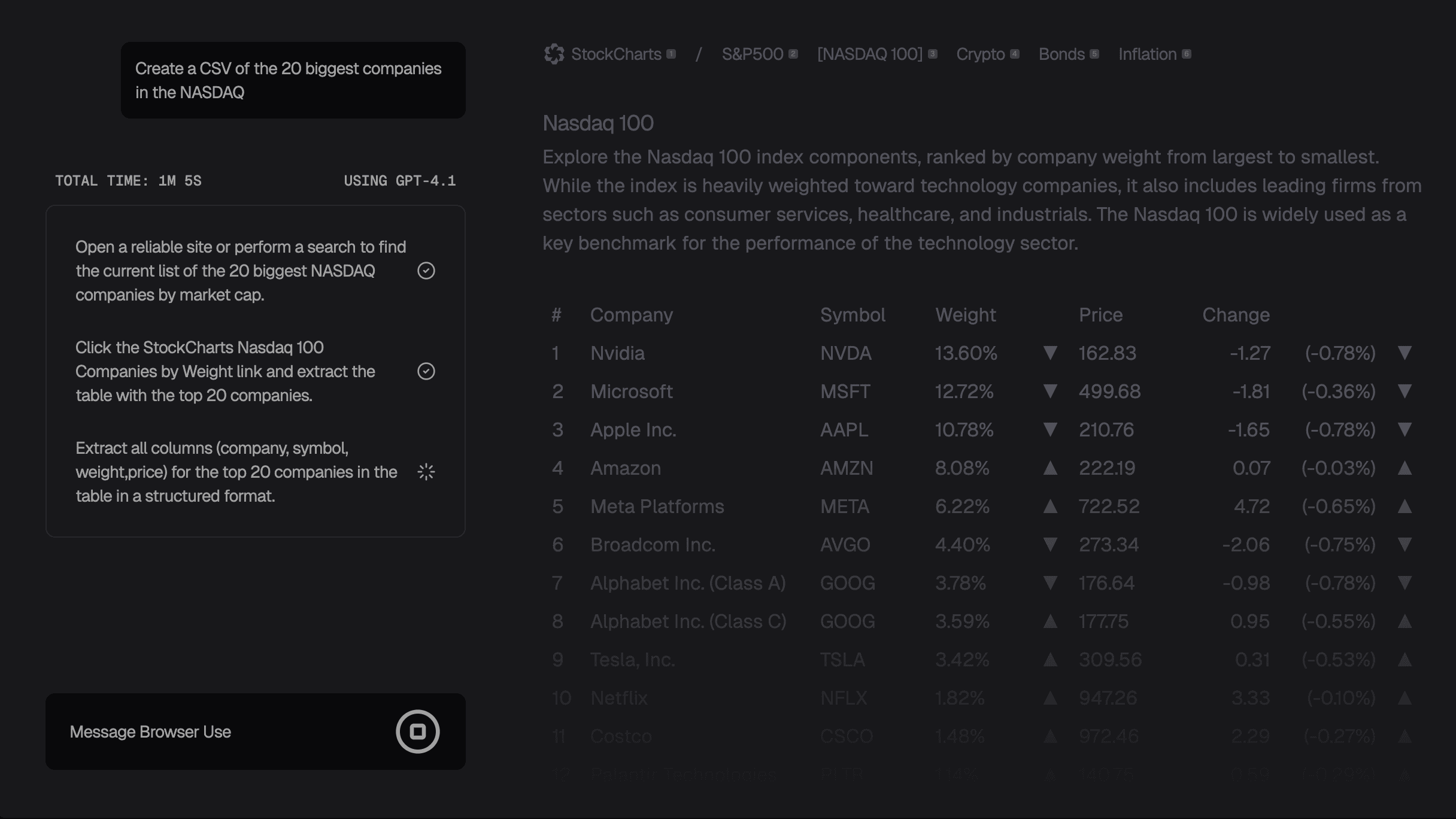1456x819 pixels.
Task: Click the down triangle next to Nvidia weight
Action: pyautogui.click(x=1049, y=353)
